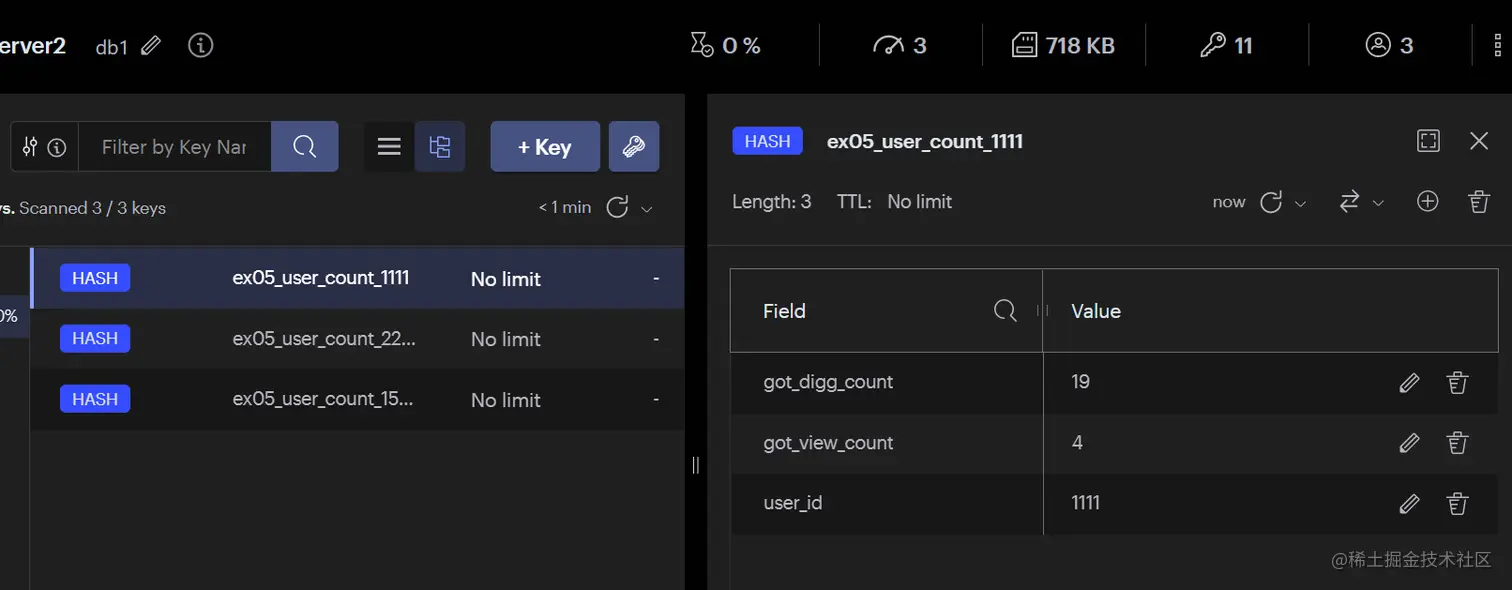Click the 718 KB memory usage icon

[x=1024, y=45]
